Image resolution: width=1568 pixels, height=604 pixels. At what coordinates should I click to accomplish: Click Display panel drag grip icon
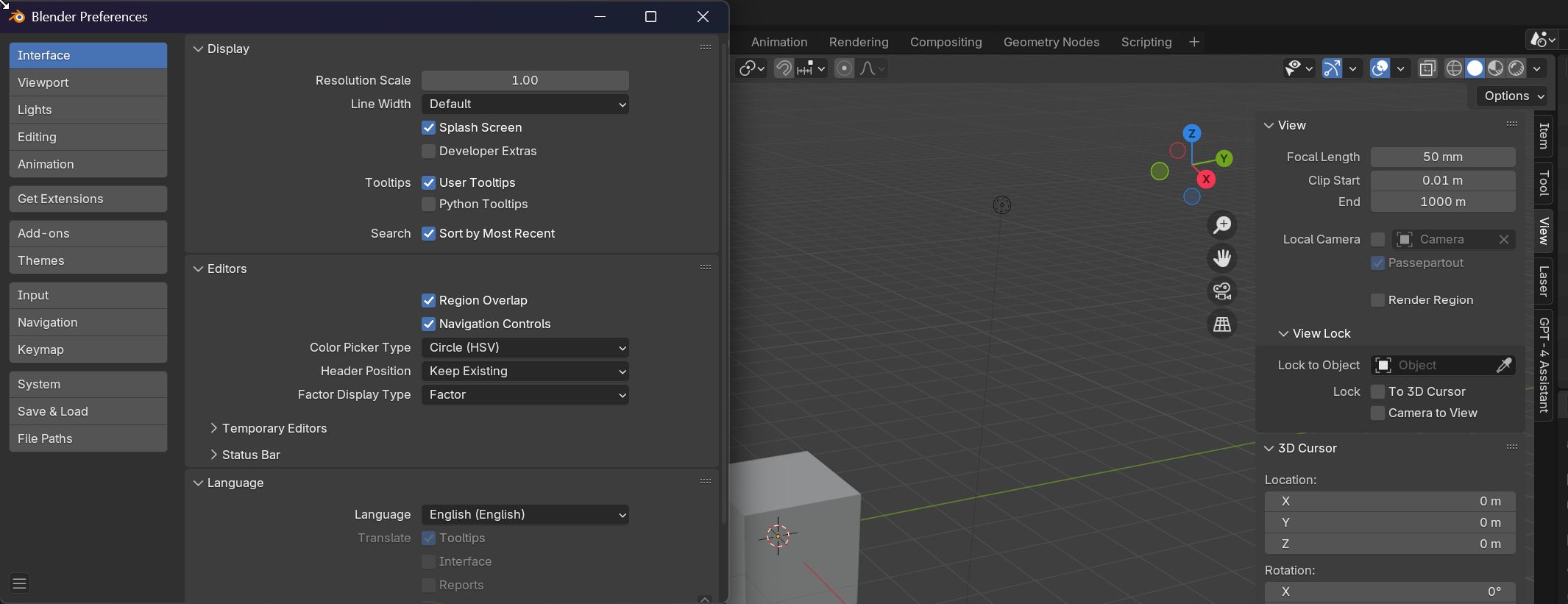706,47
